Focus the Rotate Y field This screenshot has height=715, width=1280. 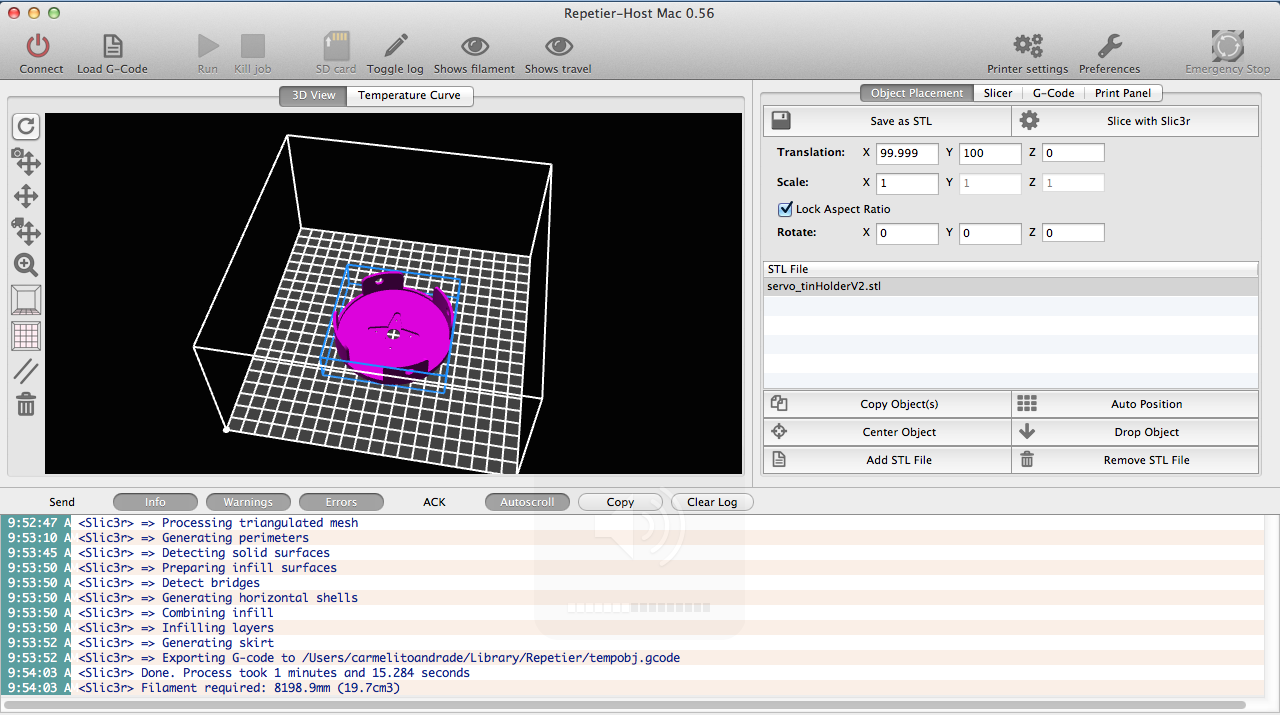990,233
